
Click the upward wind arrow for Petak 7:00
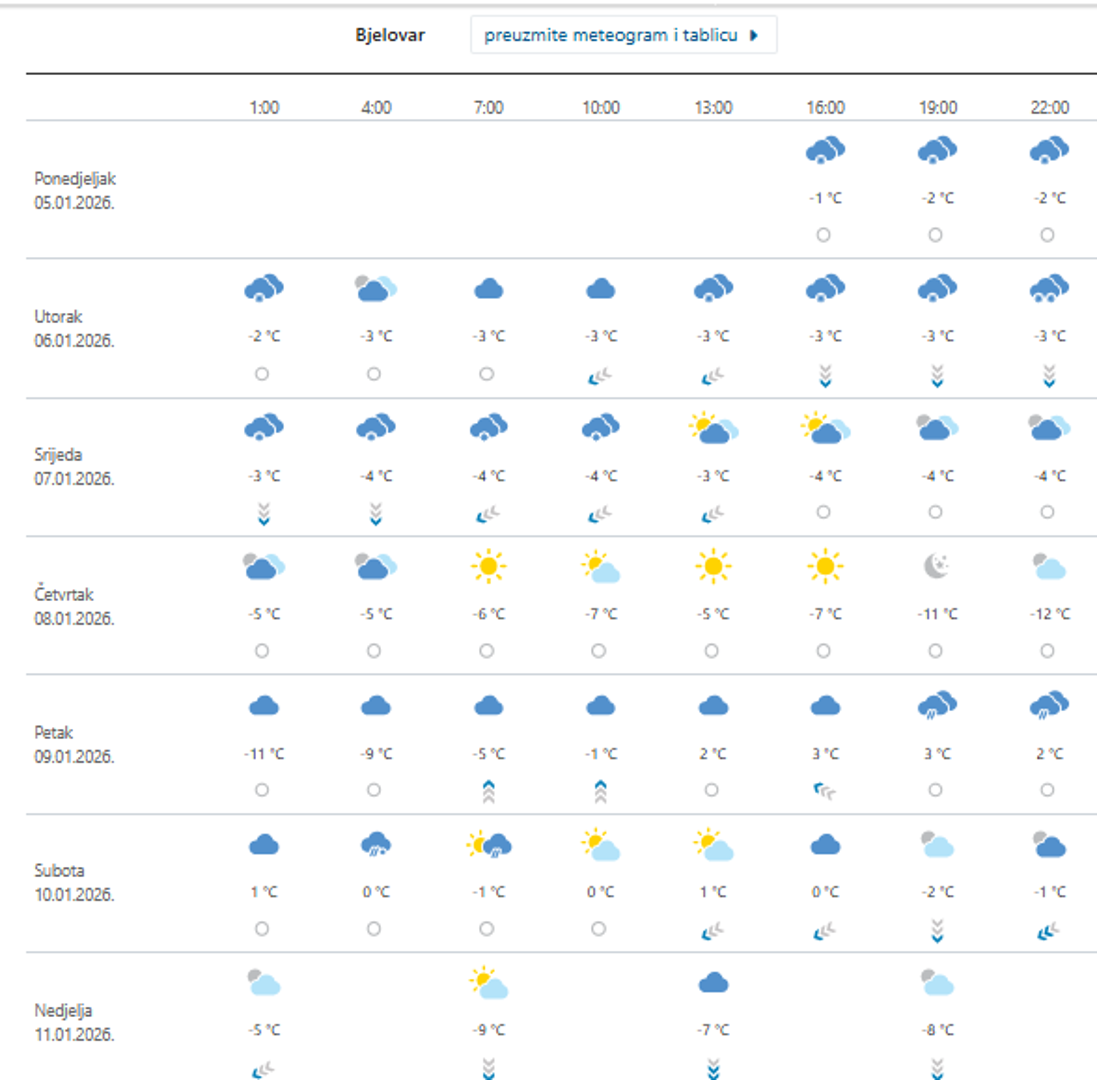coord(487,791)
